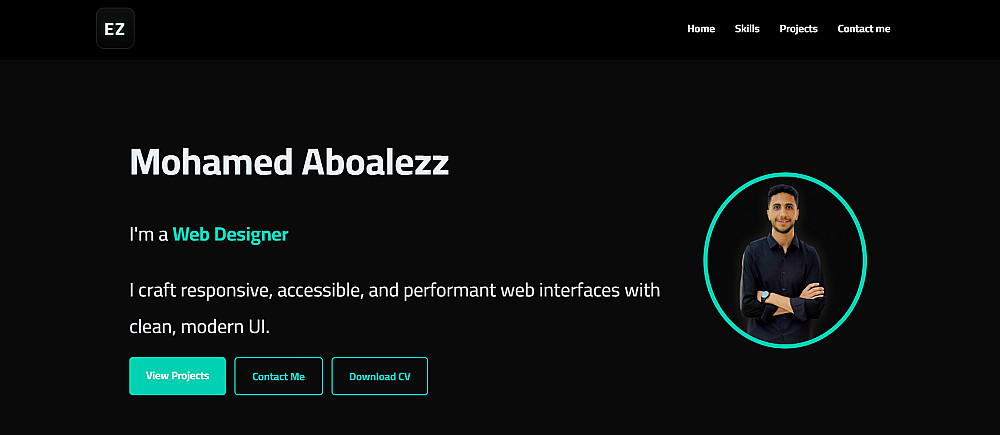
Task: Click the outlined Contact Me button
Action: pos(278,376)
